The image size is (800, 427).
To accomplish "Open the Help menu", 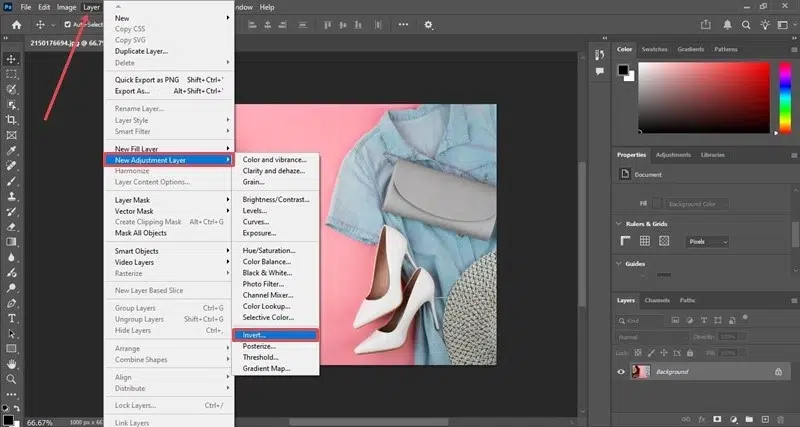I will [267, 7].
